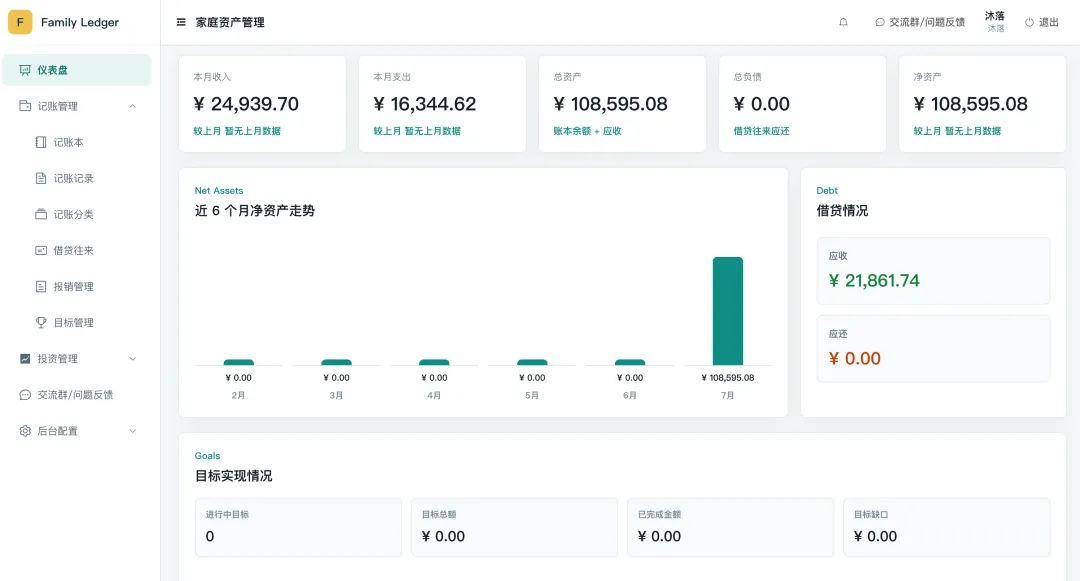The height and width of the screenshot is (581, 1080).
Task: Click the 目标总额 ¥ 0.00 box
Action: 515,527
